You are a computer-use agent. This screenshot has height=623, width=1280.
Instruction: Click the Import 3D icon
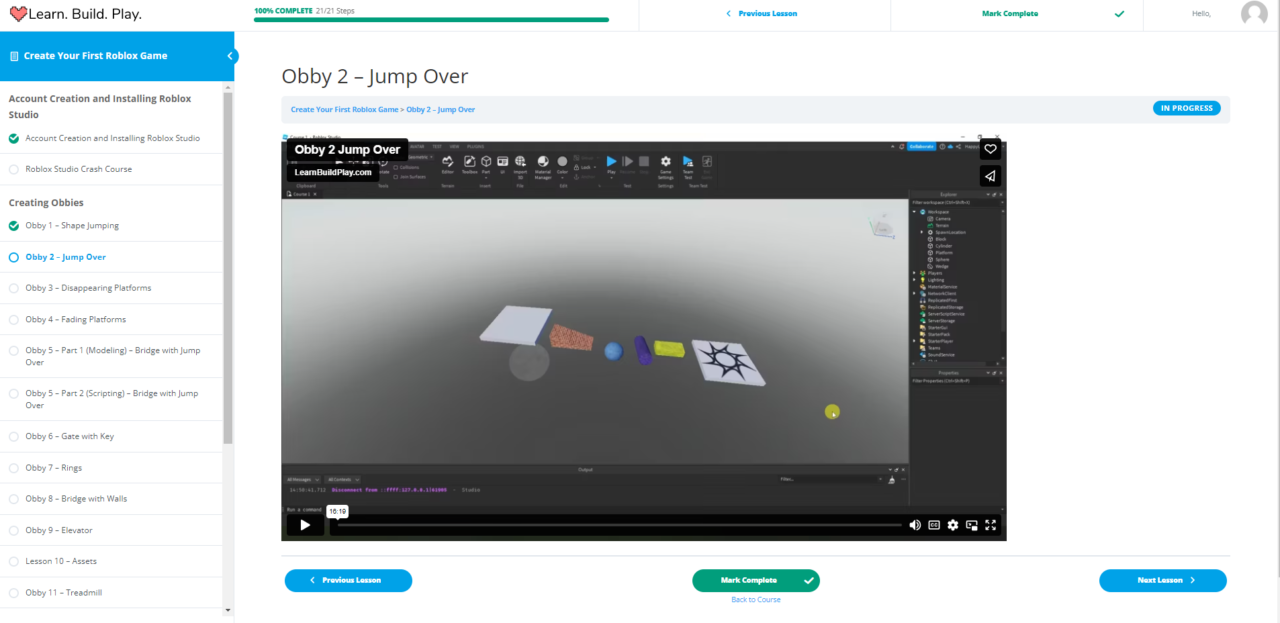[x=520, y=163]
